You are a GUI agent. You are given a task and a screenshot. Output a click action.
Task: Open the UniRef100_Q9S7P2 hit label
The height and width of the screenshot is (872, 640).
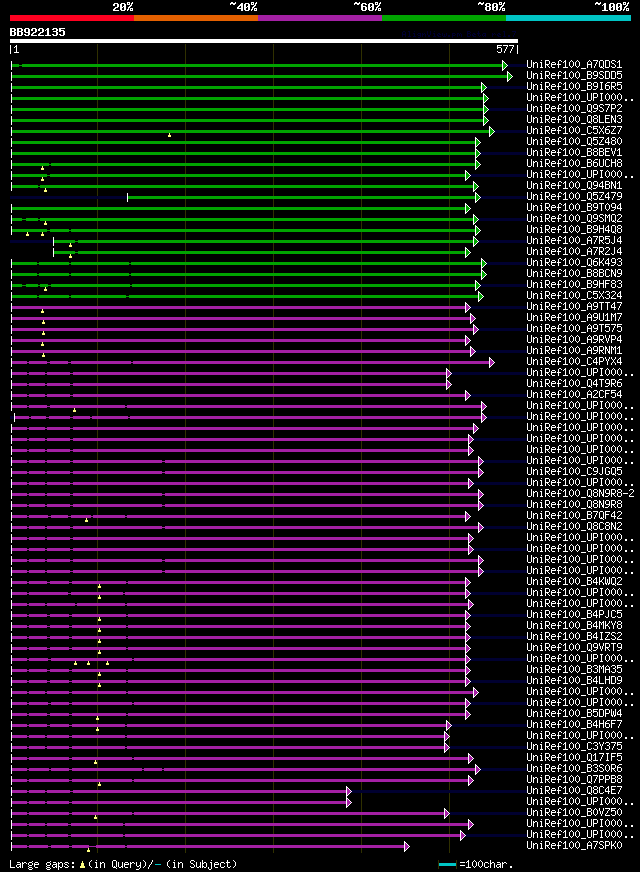(574, 108)
